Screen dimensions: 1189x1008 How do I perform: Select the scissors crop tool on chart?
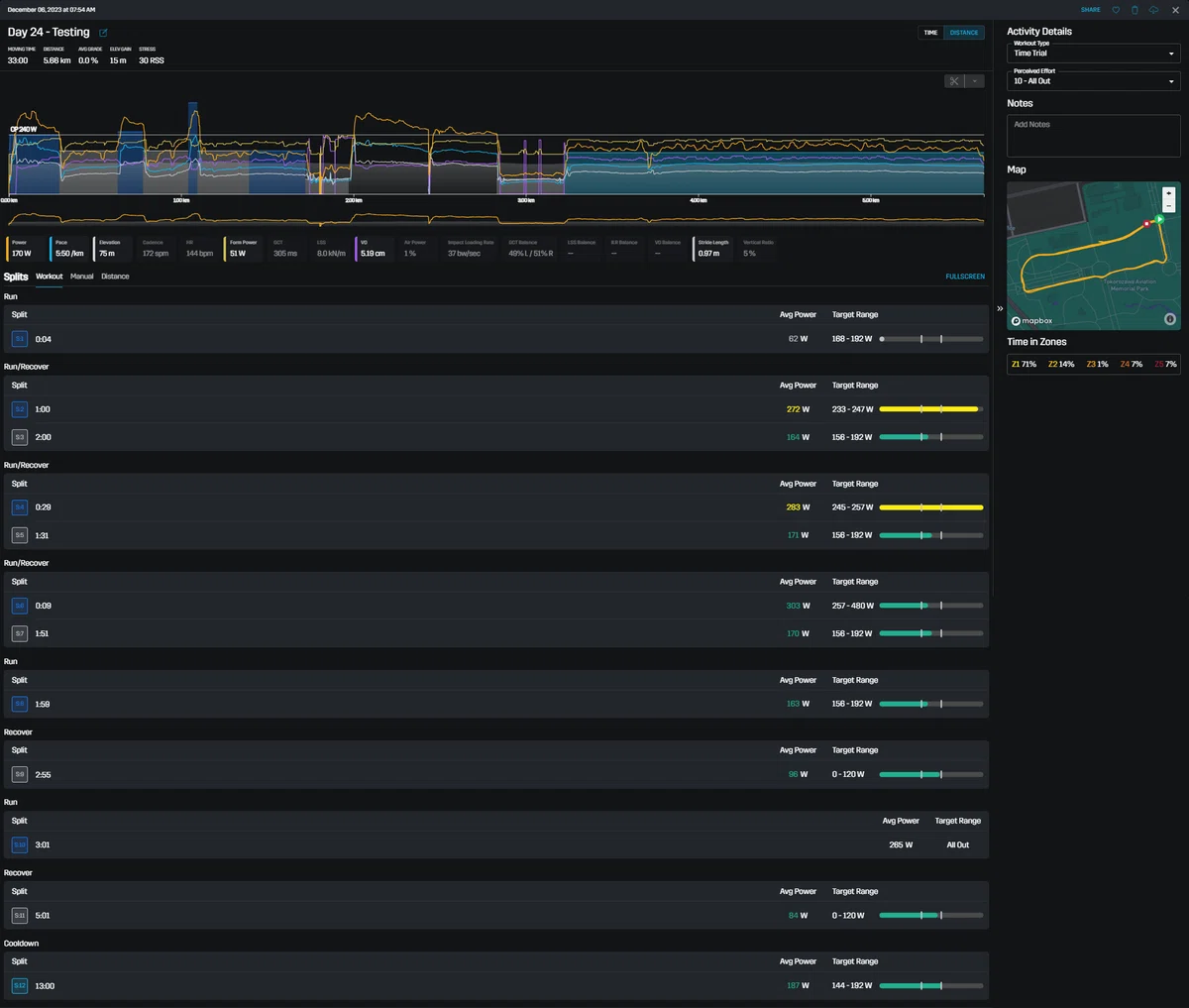click(954, 81)
